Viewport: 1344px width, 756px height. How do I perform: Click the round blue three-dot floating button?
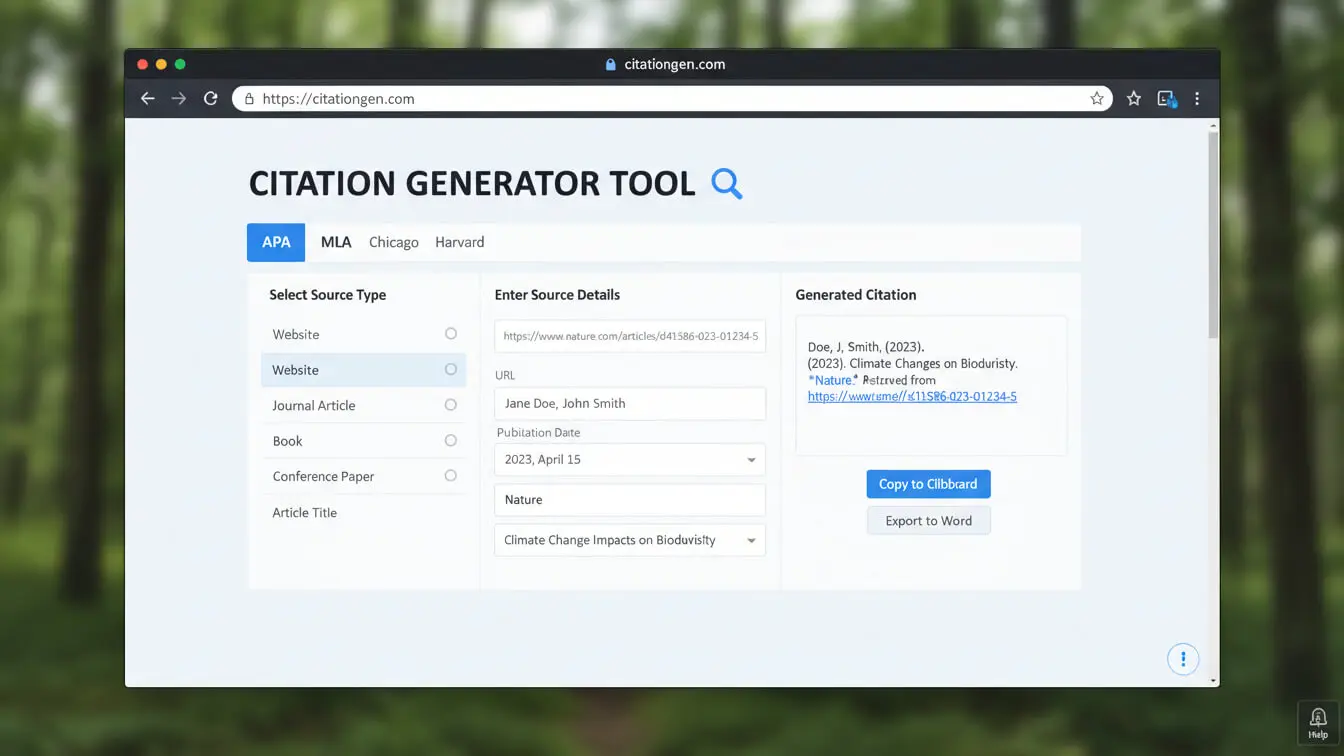(x=1183, y=658)
